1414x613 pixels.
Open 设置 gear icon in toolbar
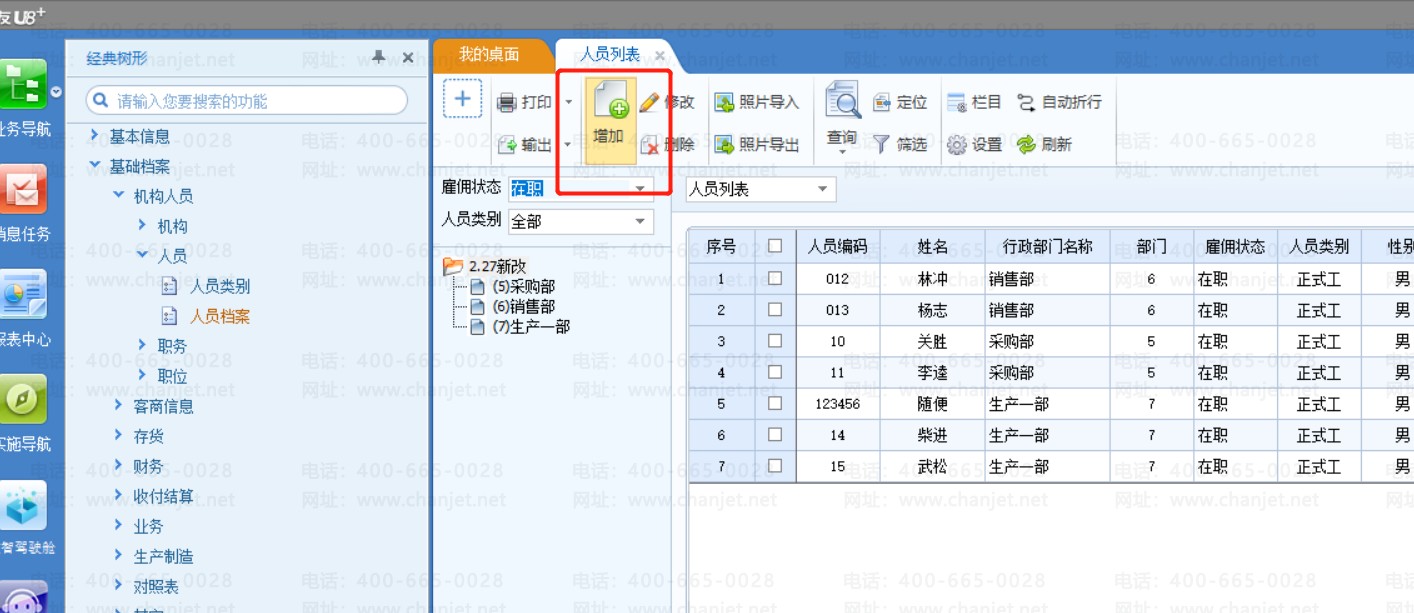(957, 145)
